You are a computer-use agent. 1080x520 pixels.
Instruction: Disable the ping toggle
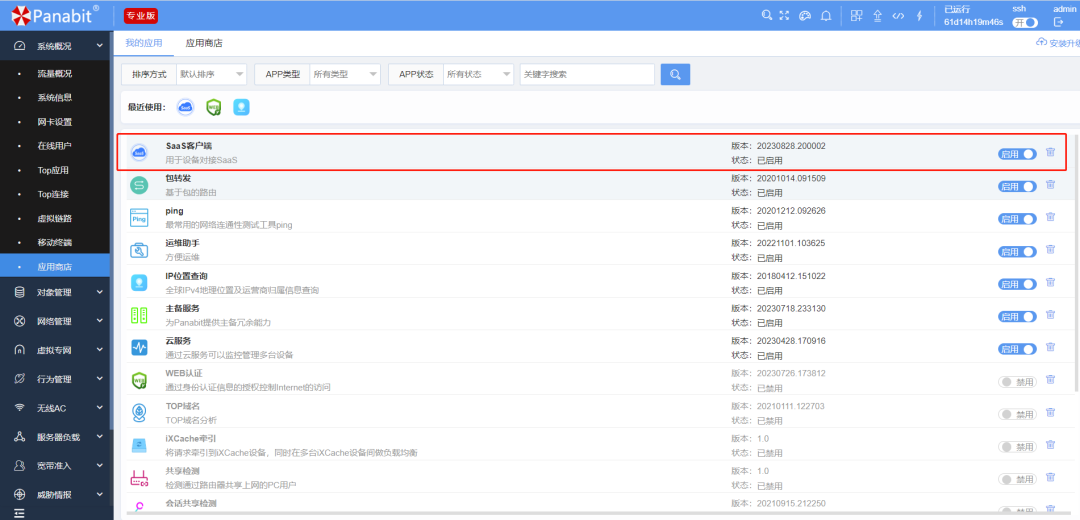[x=1017, y=219]
